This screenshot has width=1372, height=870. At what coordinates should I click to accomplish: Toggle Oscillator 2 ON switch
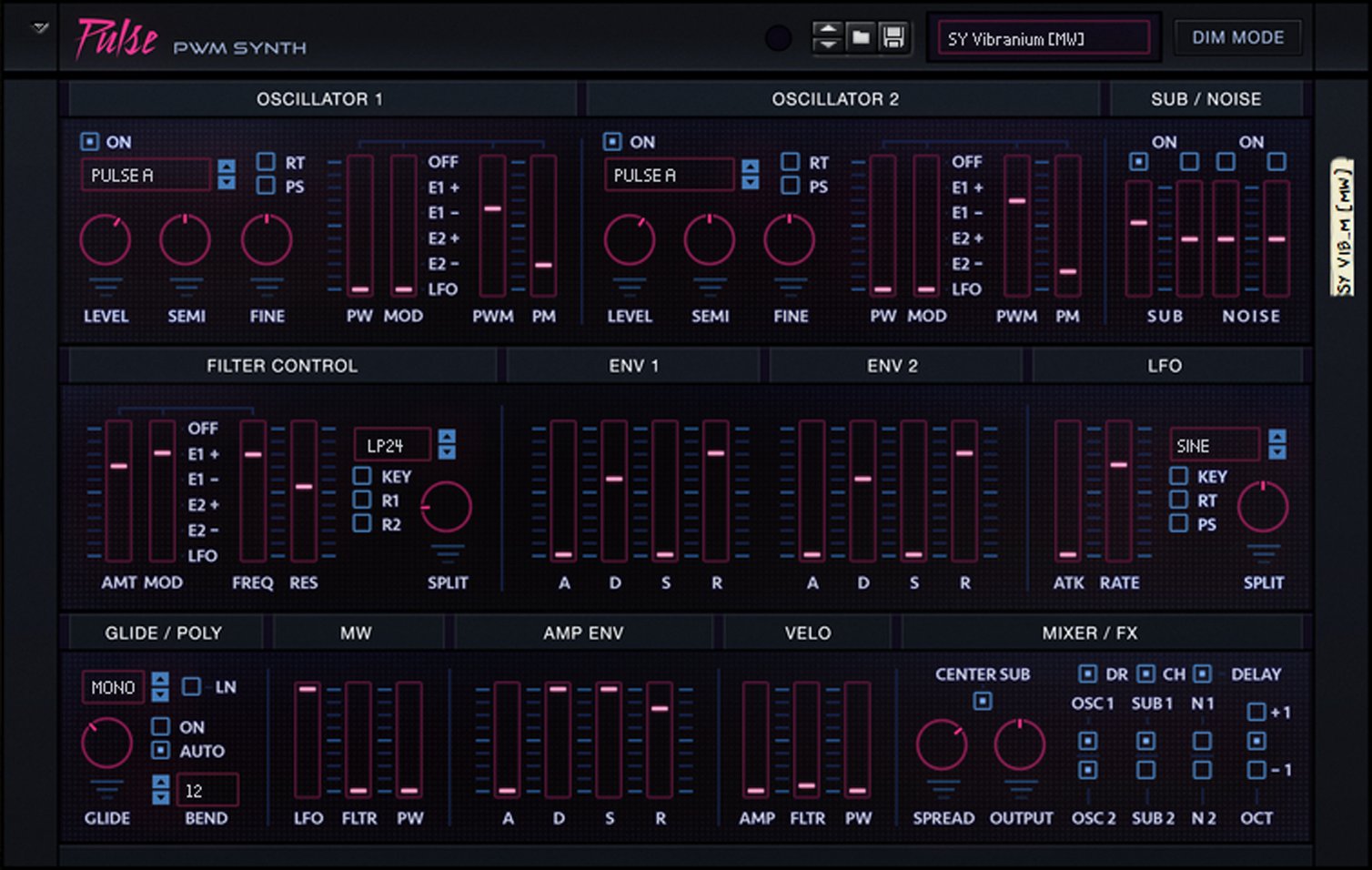612,141
